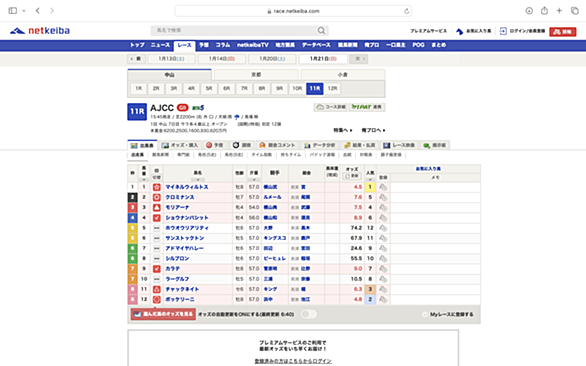The image size is (586, 366).
Task: Change mark for クロミナンス
Action: (157, 197)
